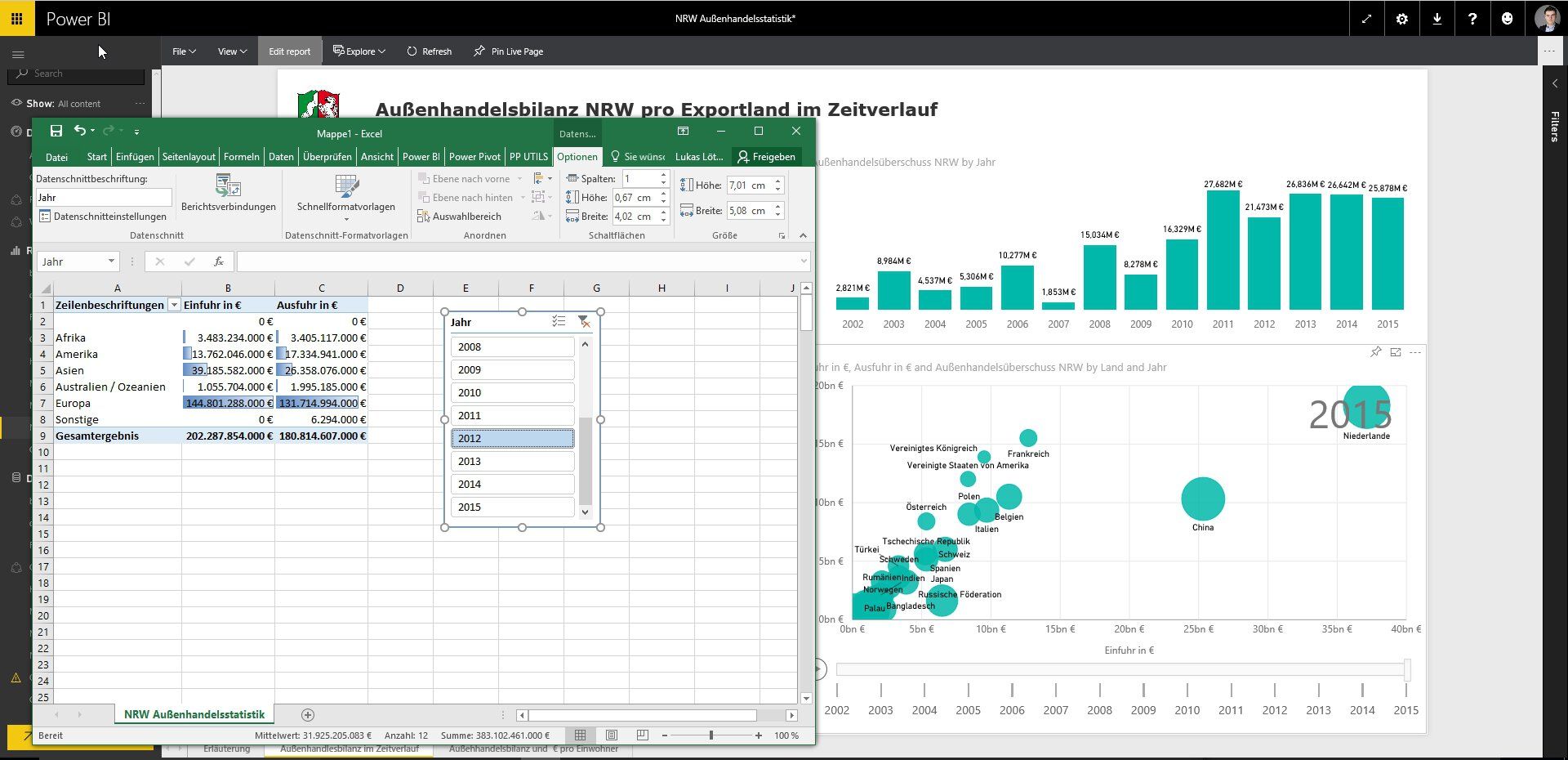Open the user profile picture menu
The width and height of the screenshot is (1568, 760).
pos(1547,18)
